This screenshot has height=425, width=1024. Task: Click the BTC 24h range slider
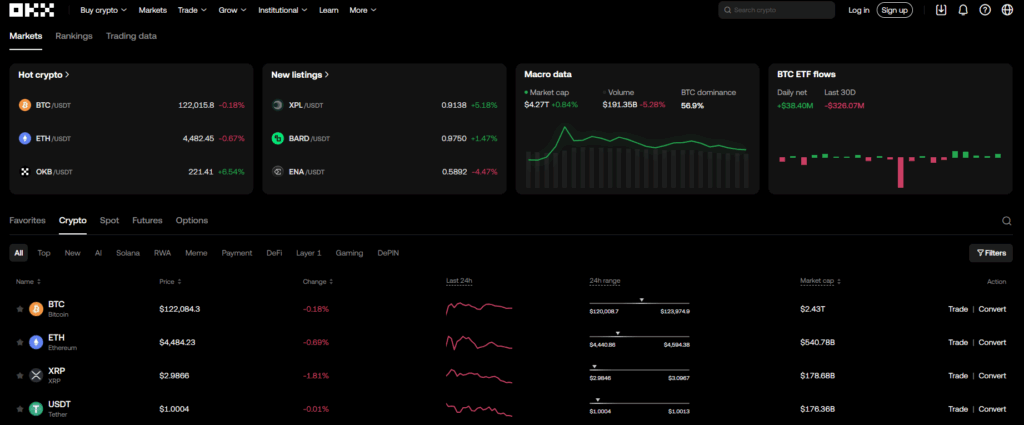tap(639, 303)
